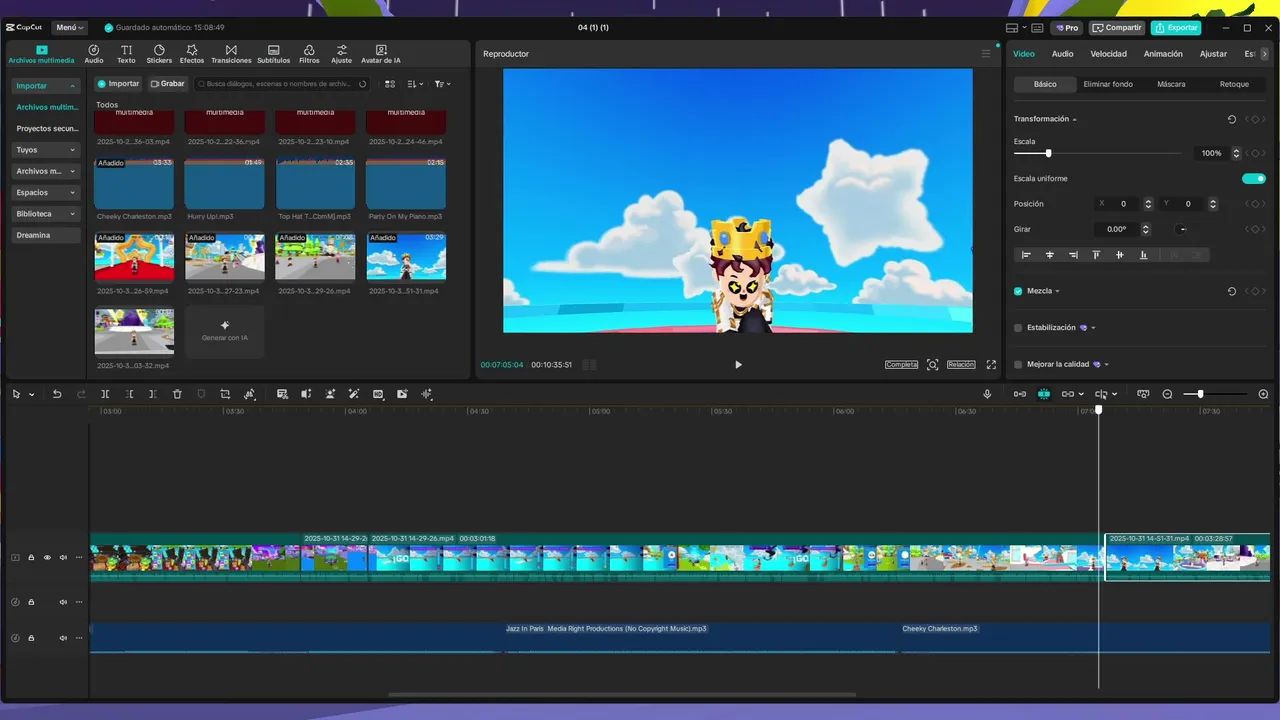Open the Filtros panel icon
Screen dimensions: 1280x720
click(309, 54)
